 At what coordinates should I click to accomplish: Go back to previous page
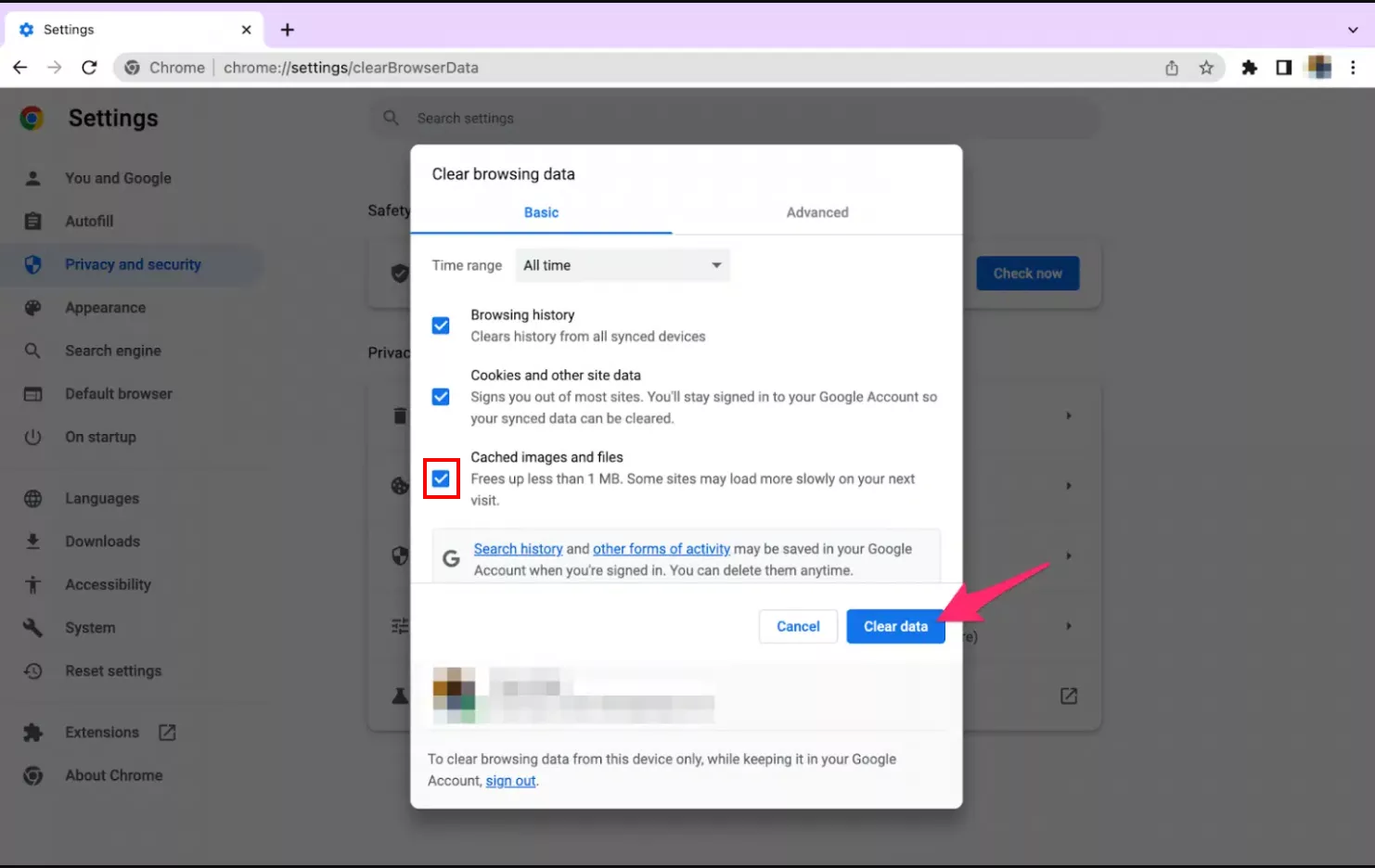20,68
